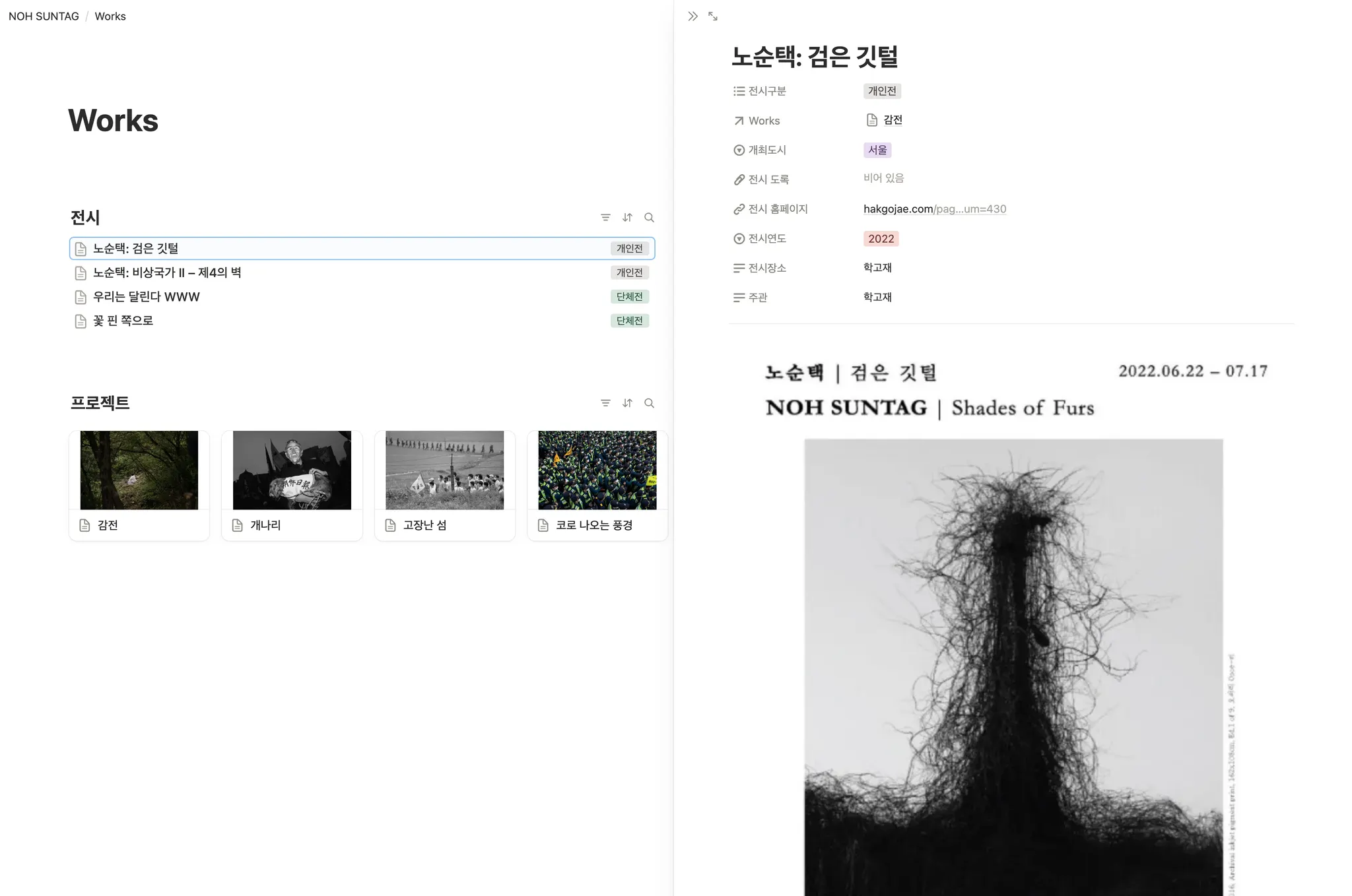This screenshot has height=896, width=1352.
Task: Open filter for the 전시 list
Action: (605, 218)
